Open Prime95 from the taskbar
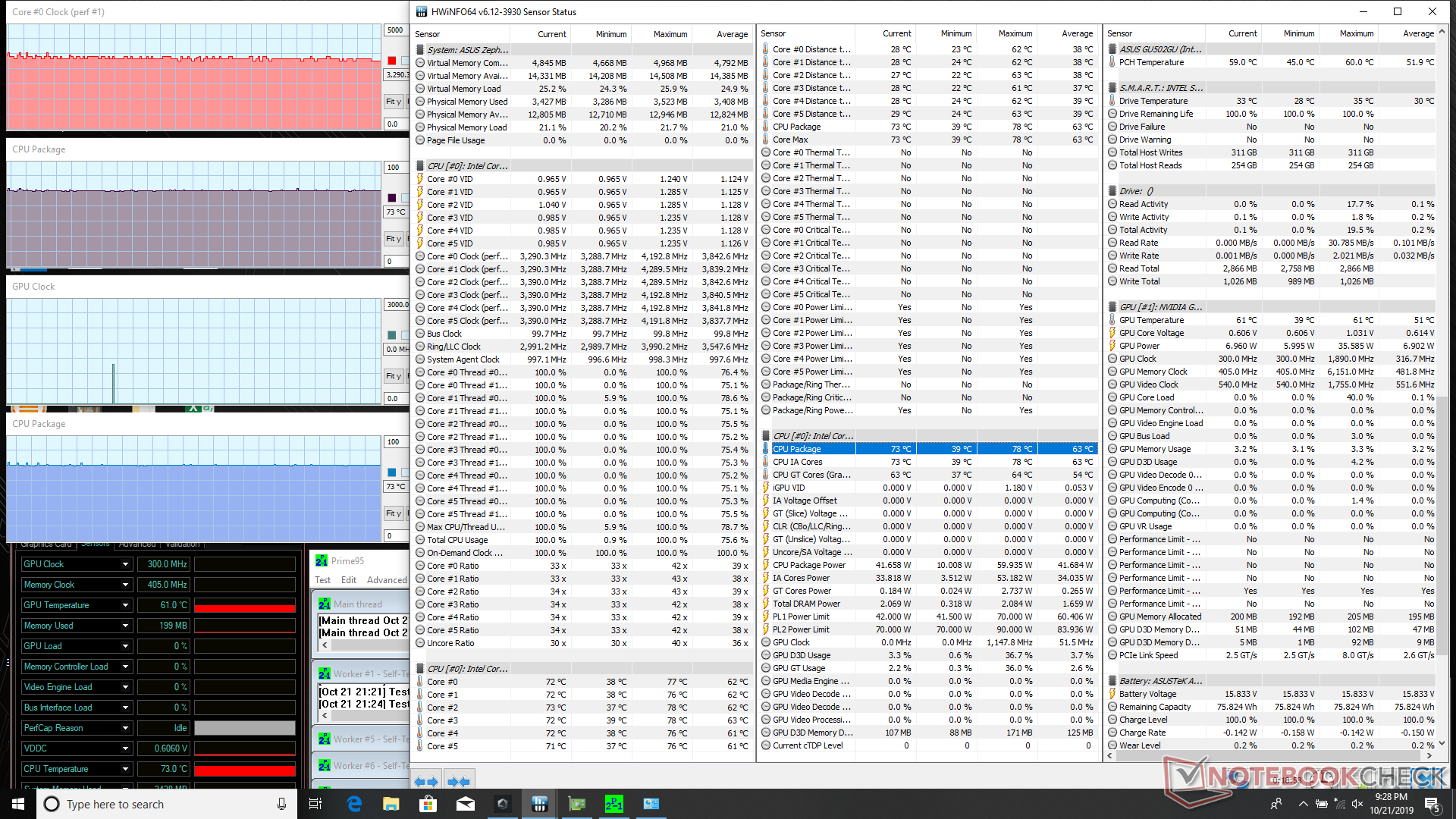This screenshot has height=819, width=1456. pyautogui.click(x=613, y=804)
